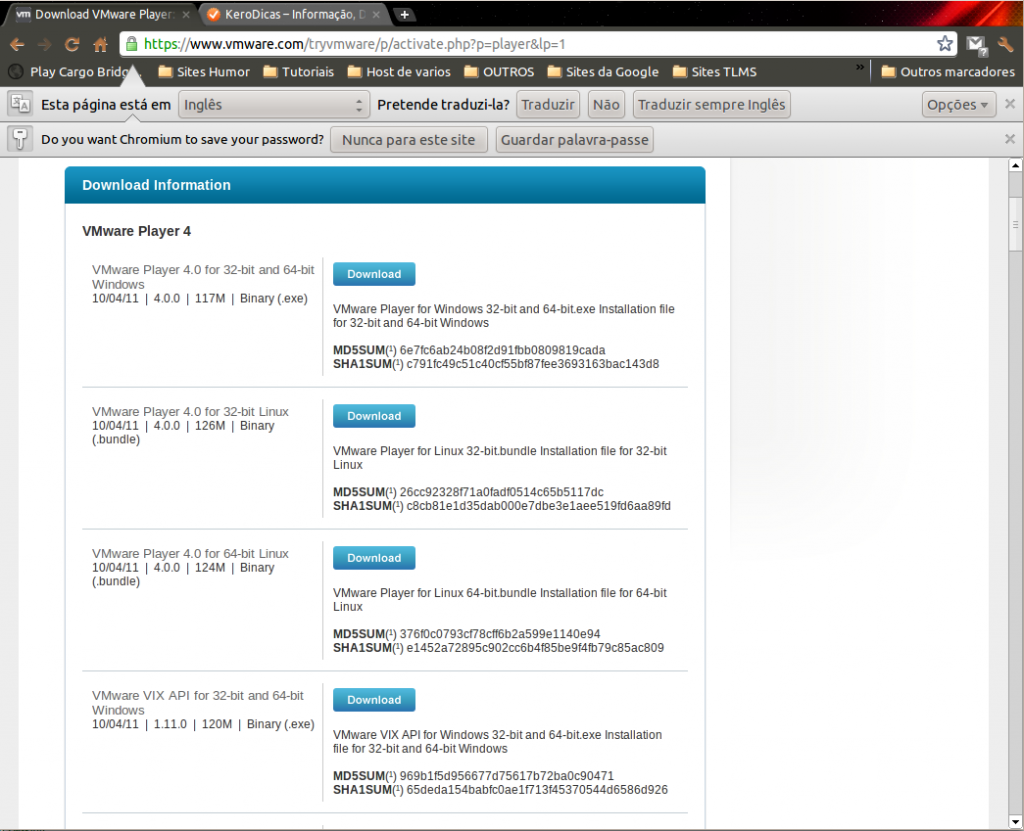Open the wrench settings menu

(x=1006, y=44)
